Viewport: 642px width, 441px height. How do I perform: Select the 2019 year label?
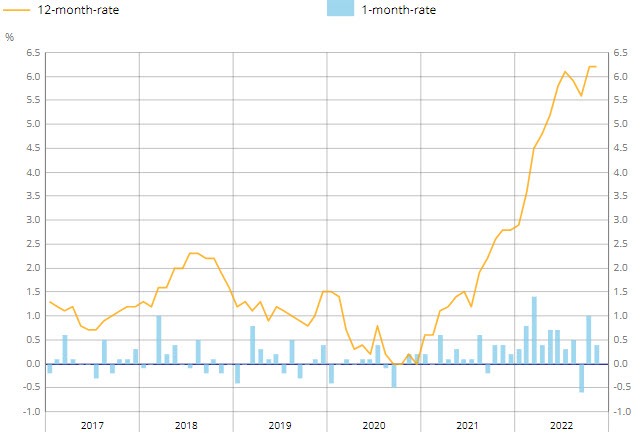(280, 425)
